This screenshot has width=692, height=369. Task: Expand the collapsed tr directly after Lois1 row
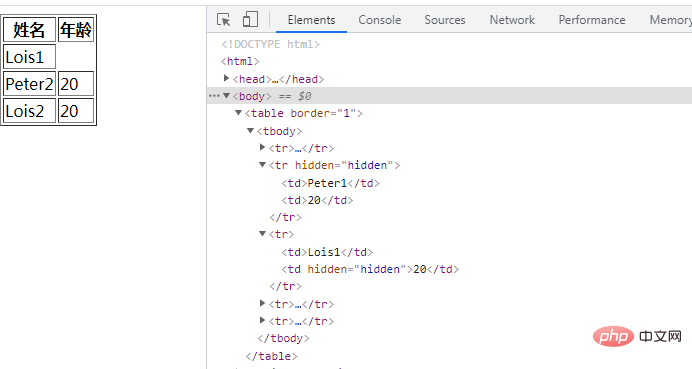pyautogui.click(x=262, y=303)
